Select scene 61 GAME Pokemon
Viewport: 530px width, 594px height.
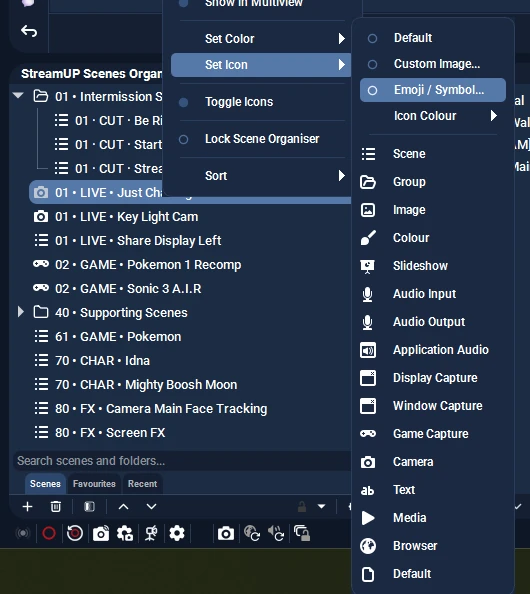pyautogui.click(x=189, y=337)
